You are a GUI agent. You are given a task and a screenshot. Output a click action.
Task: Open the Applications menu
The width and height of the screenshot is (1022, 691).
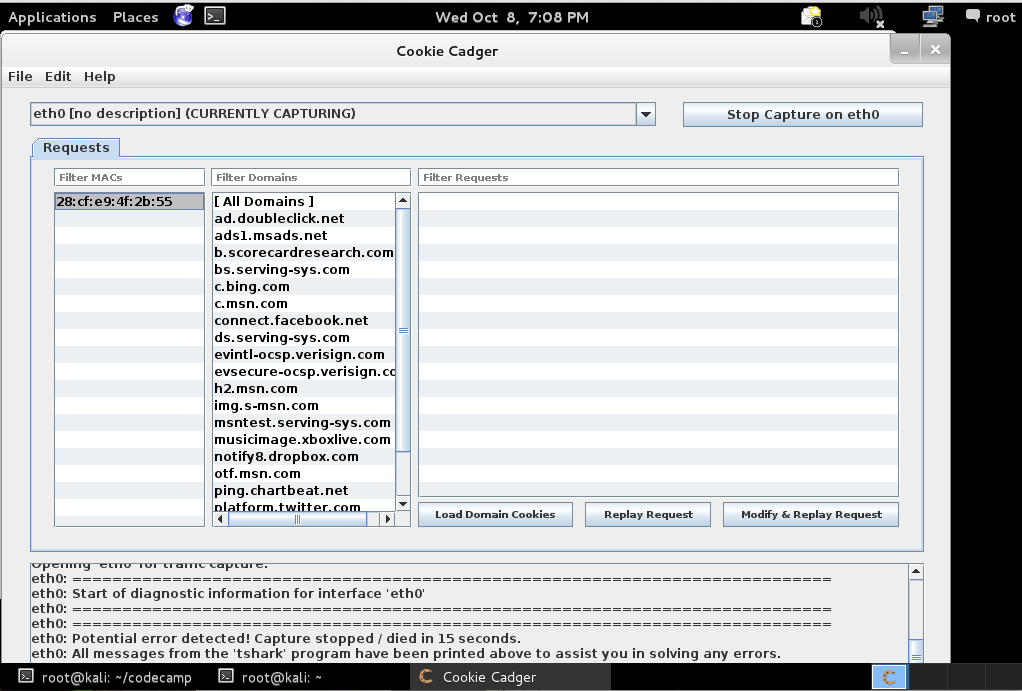point(52,17)
